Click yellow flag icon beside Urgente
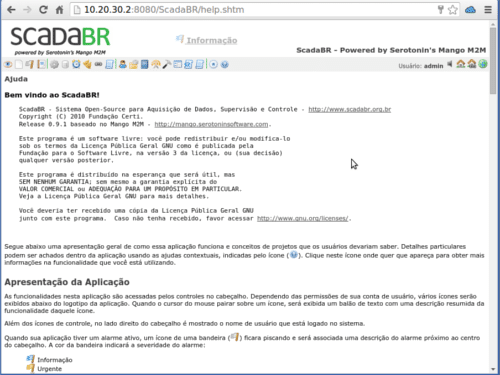This screenshot has width=500, height=375. click(30, 368)
